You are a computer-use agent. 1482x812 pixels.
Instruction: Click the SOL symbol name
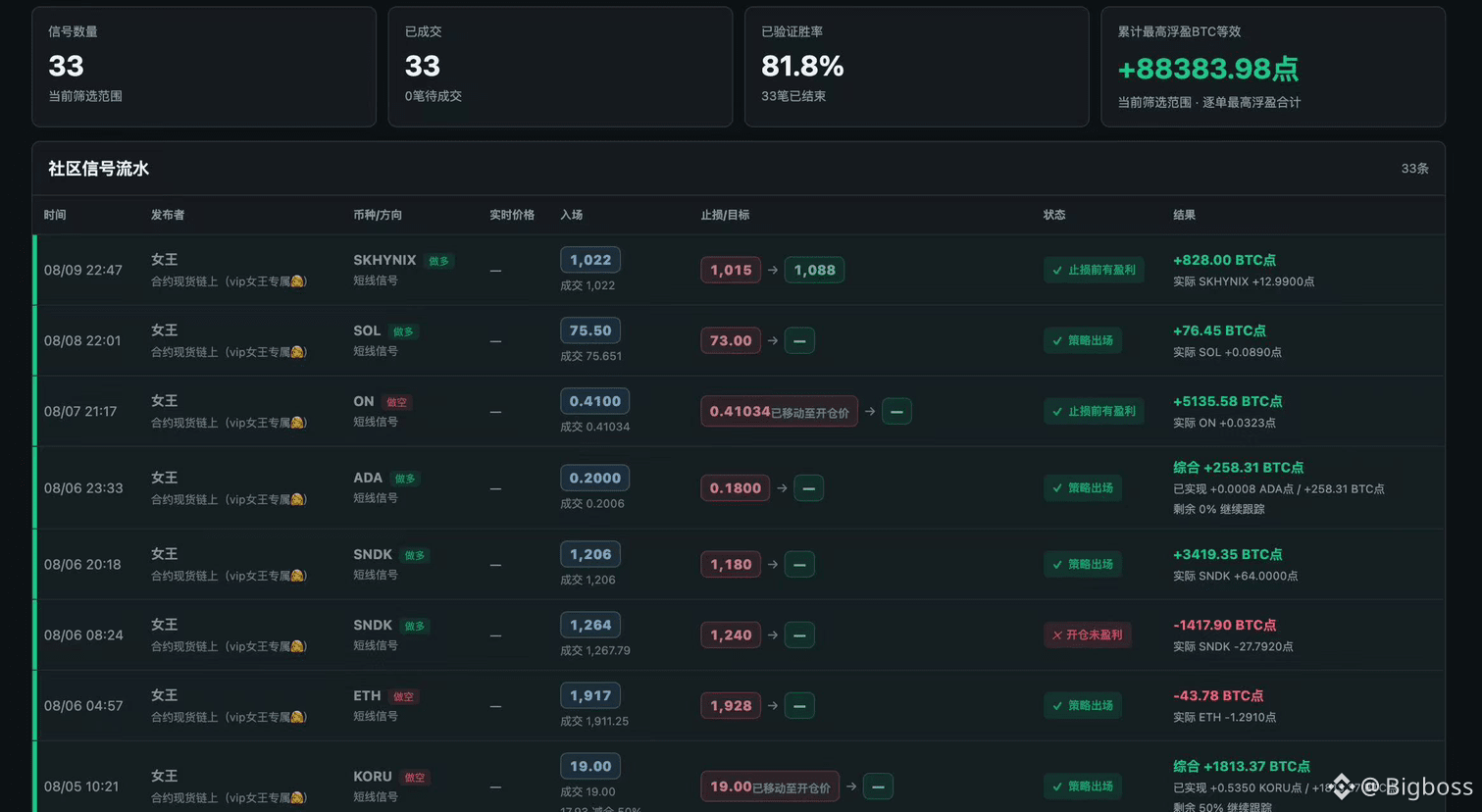point(367,330)
